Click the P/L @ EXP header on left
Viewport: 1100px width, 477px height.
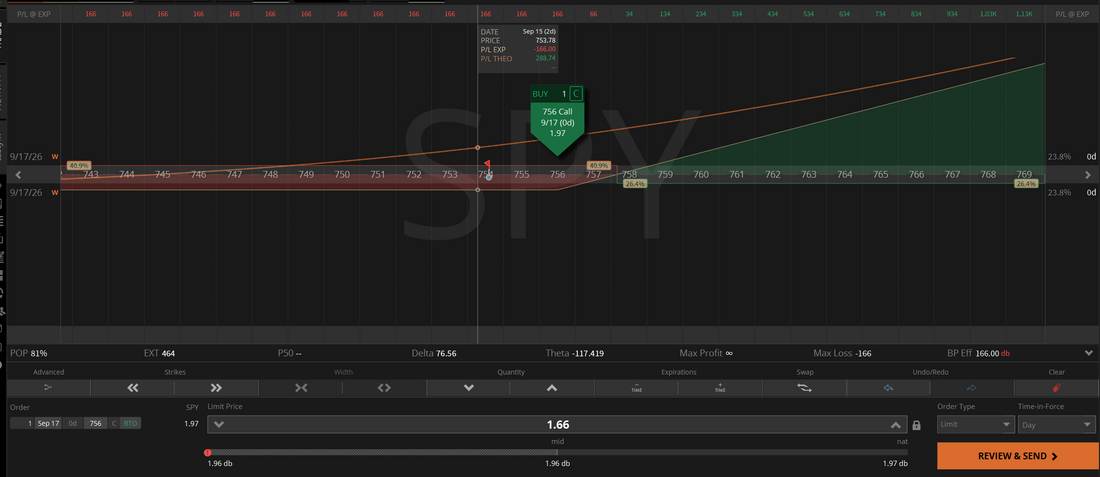[x=34, y=13]
